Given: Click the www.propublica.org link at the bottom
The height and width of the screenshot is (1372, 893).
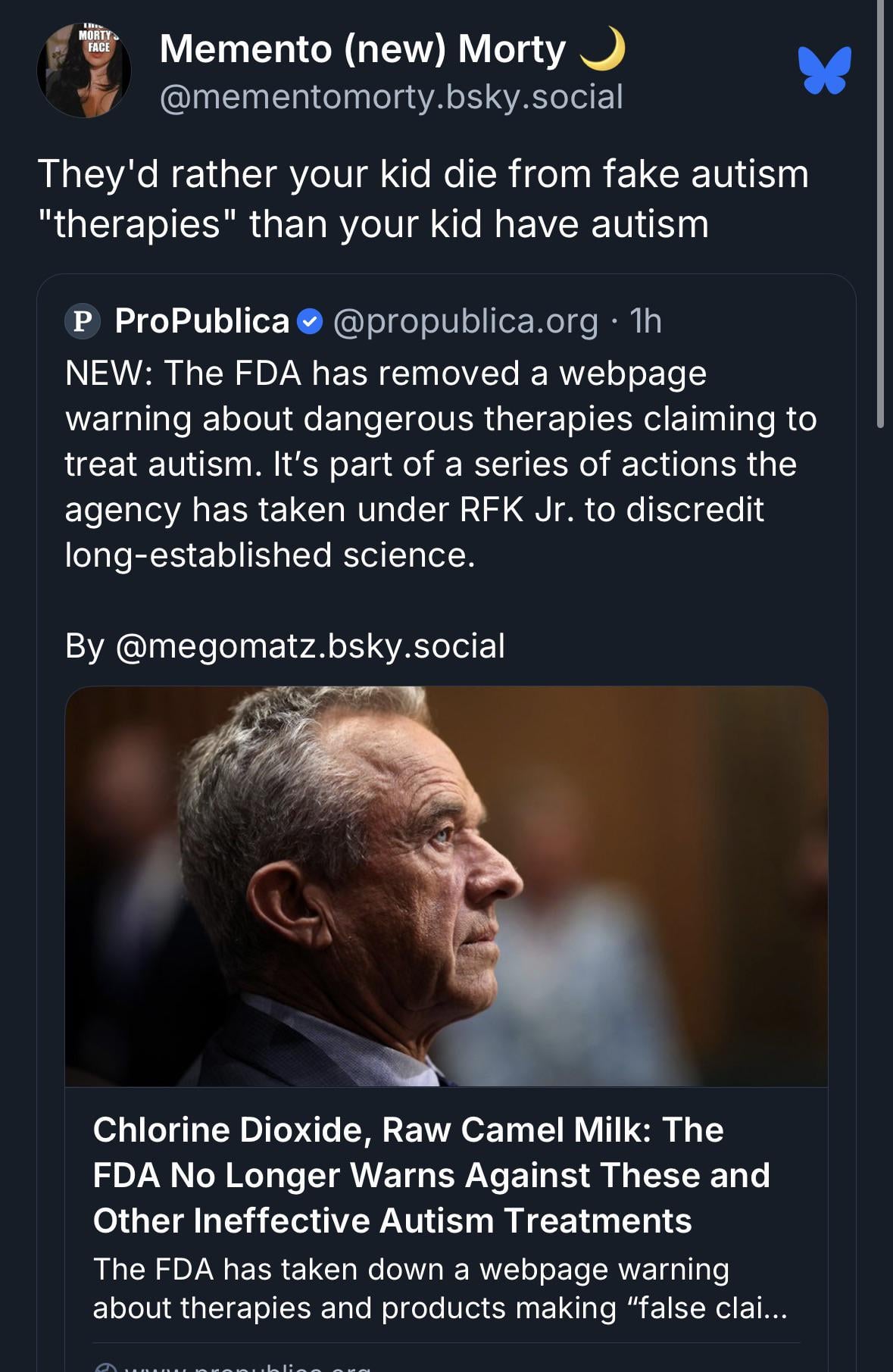Looking at the screenshot, I should [x=250, y=1367].
